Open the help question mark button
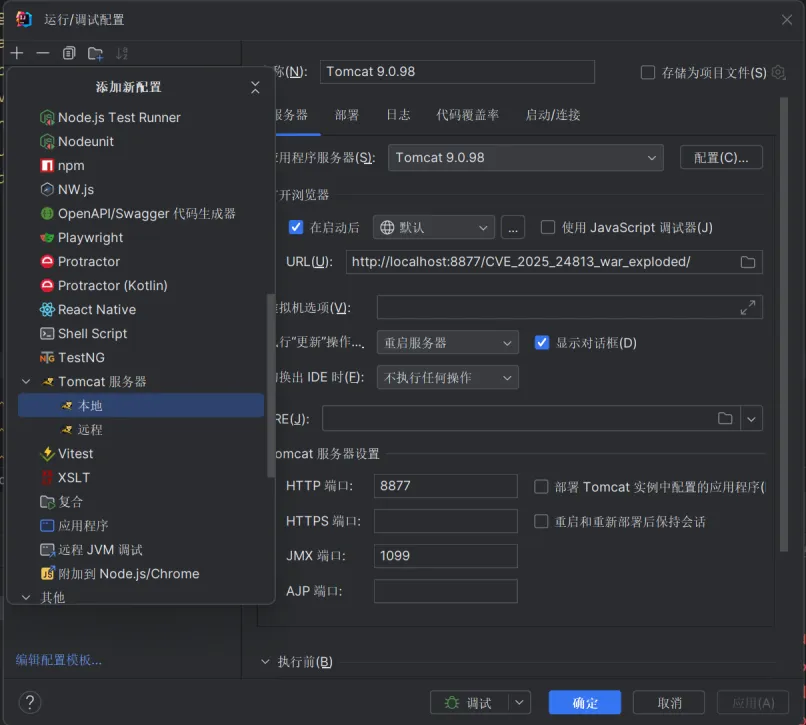The width and height of the screenshot is (806, 725). (x=30, y=702)
